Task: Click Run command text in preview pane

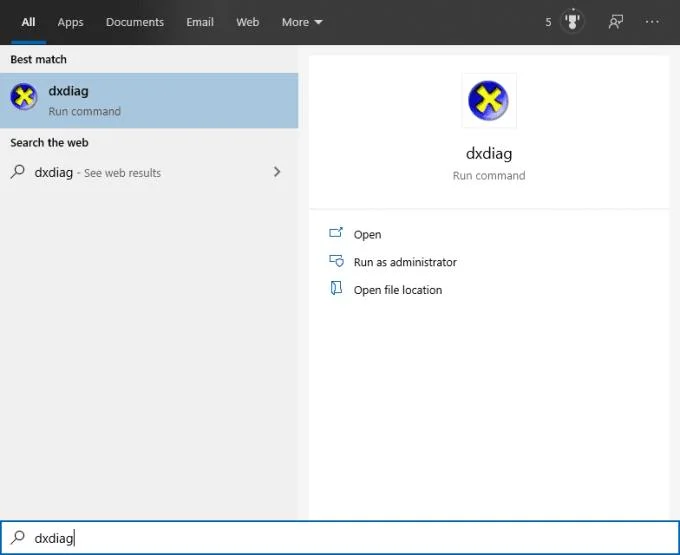Action: [x=489, y=176]
